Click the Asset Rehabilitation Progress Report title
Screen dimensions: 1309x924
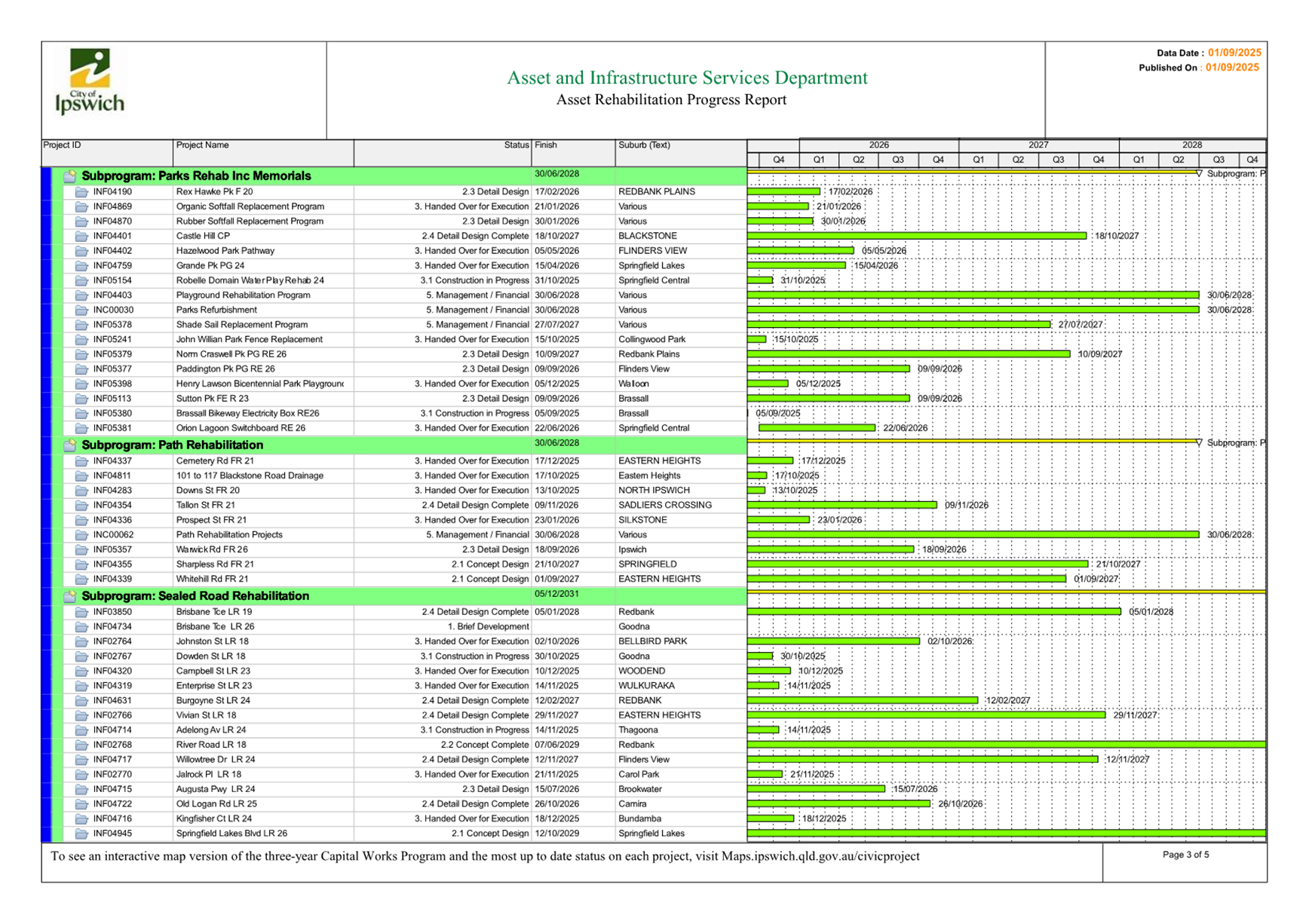coord(671,99)
